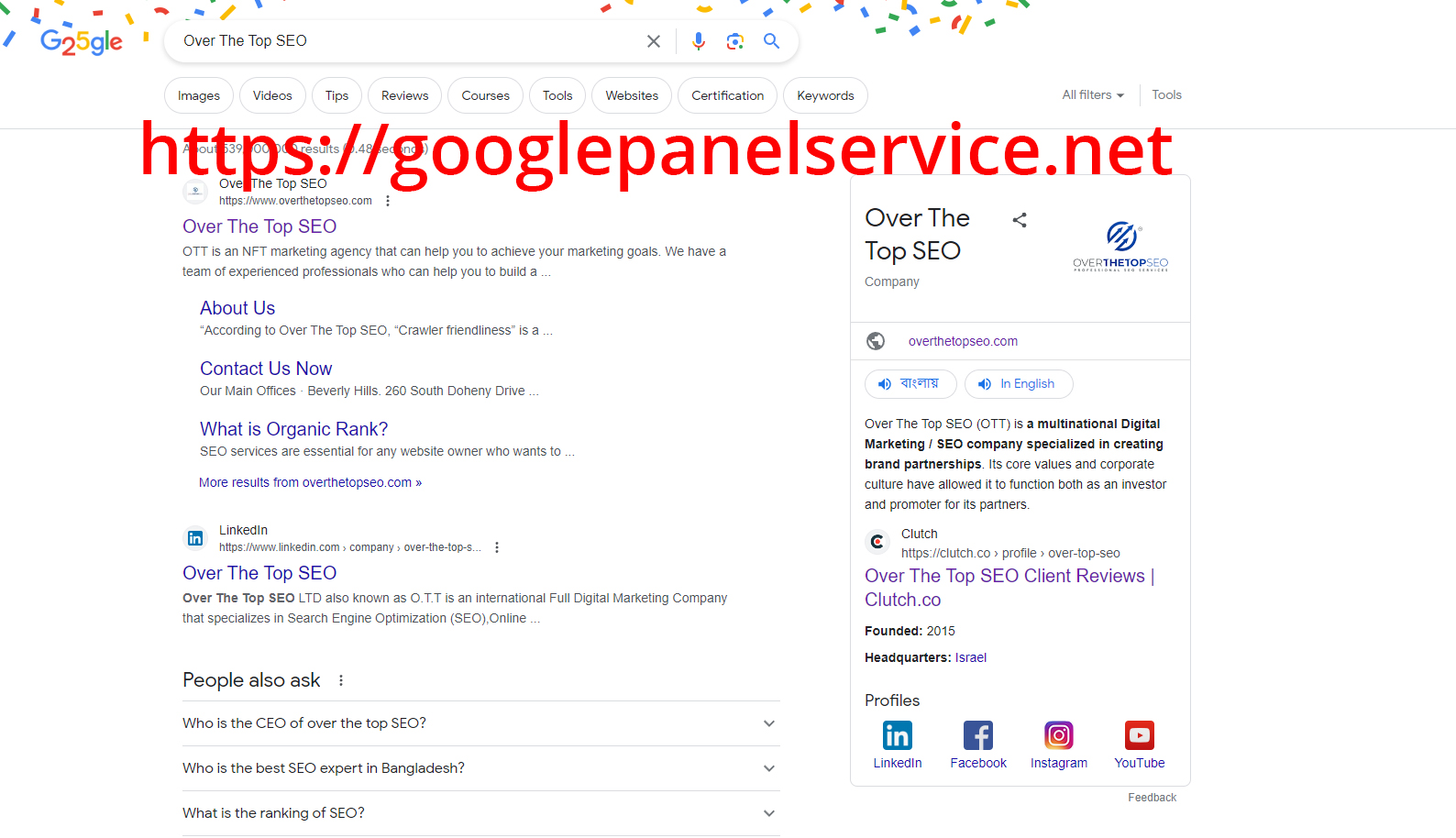Select the Certification filter chip
This screenshot has width=1456, height=838.
pyautogui.click(x=727, y=95)
